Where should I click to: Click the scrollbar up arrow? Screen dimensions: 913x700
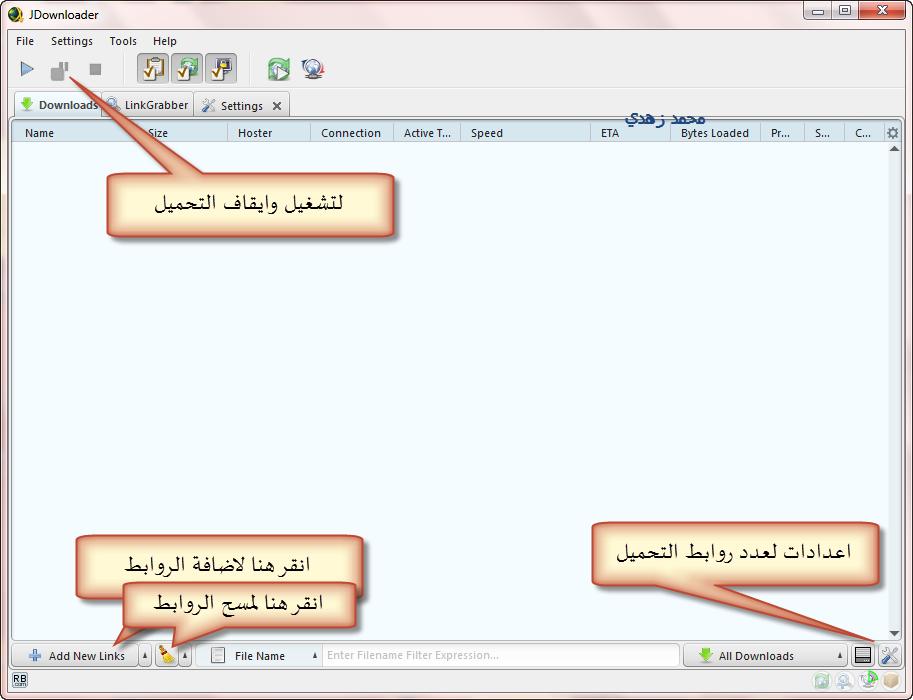coord(894,149)
